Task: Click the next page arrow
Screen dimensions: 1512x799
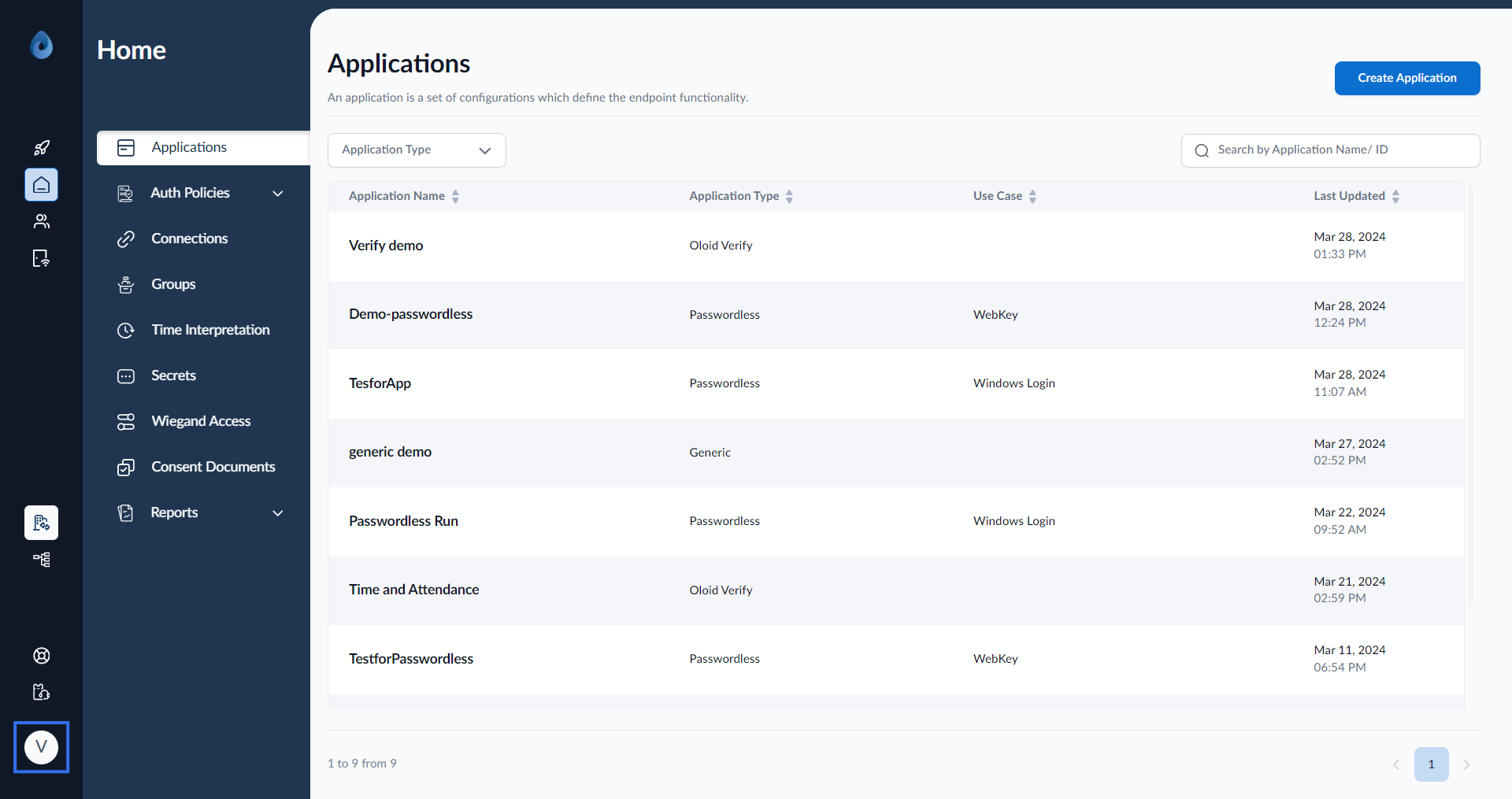Action: [1466, 764]
